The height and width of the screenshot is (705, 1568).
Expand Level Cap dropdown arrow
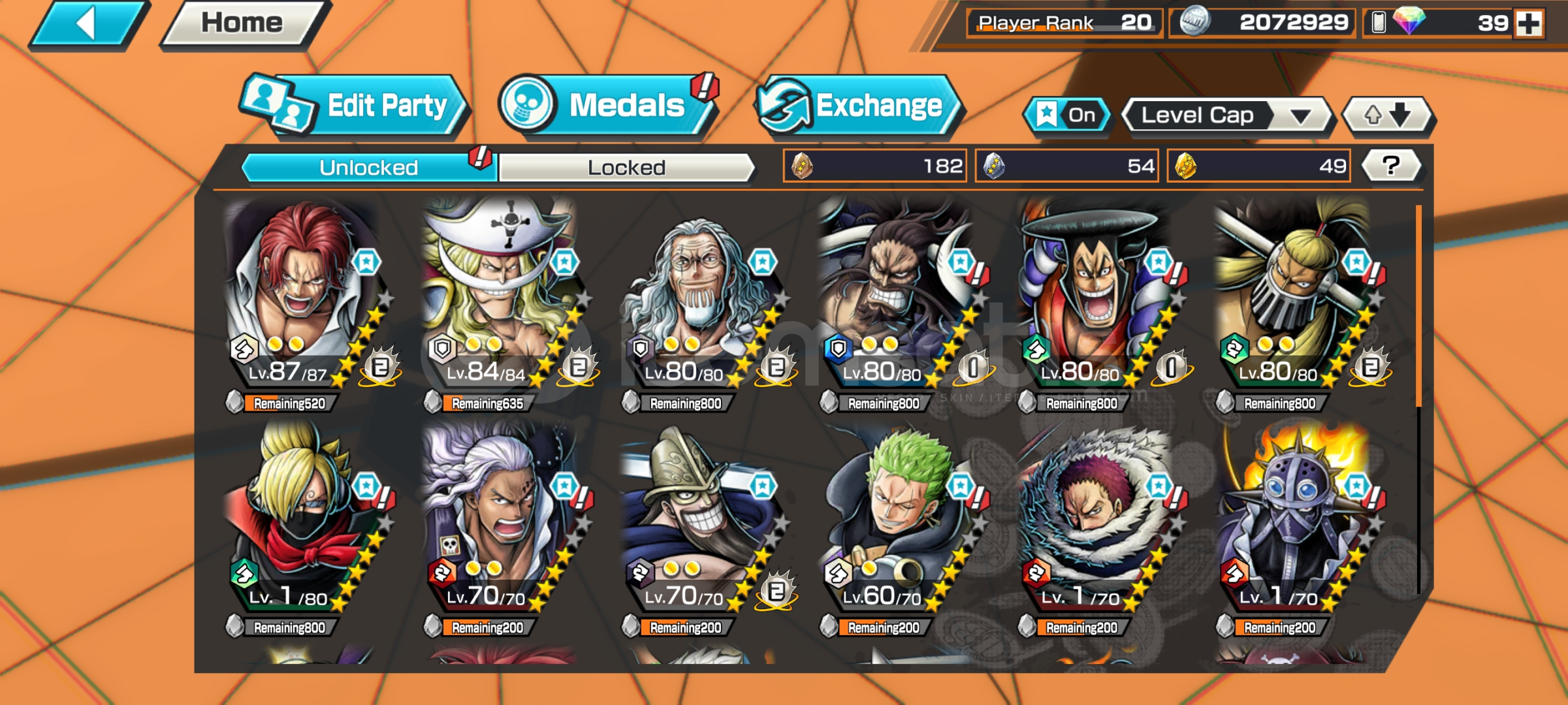coord(1300,117)
